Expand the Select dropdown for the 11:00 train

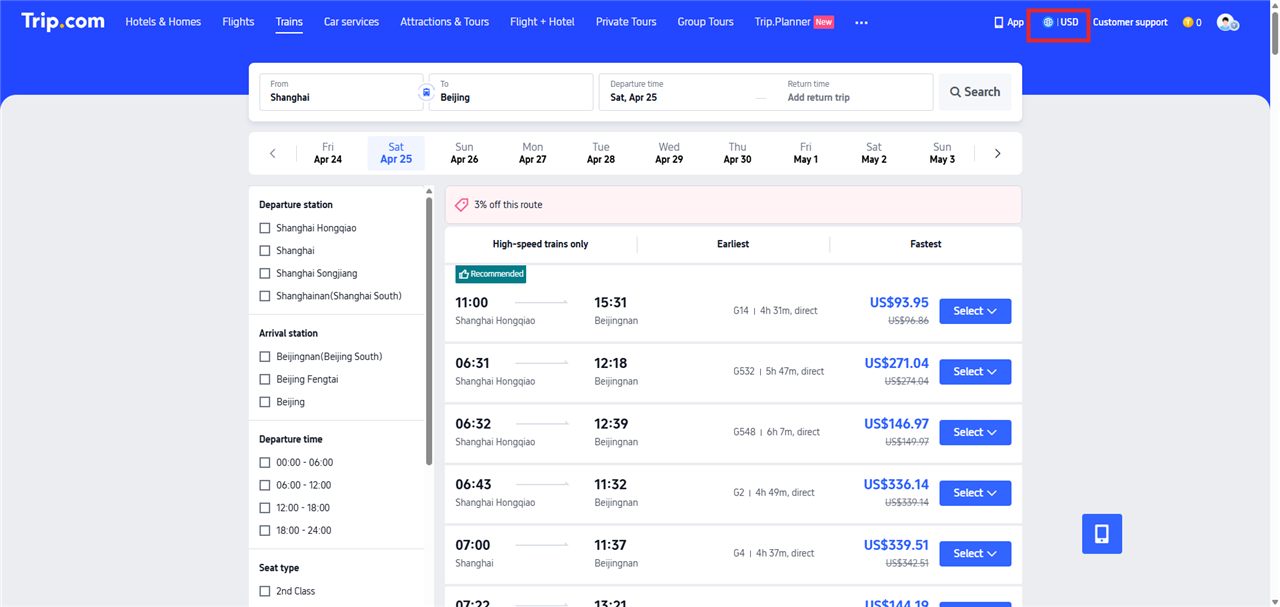(974, 311)
